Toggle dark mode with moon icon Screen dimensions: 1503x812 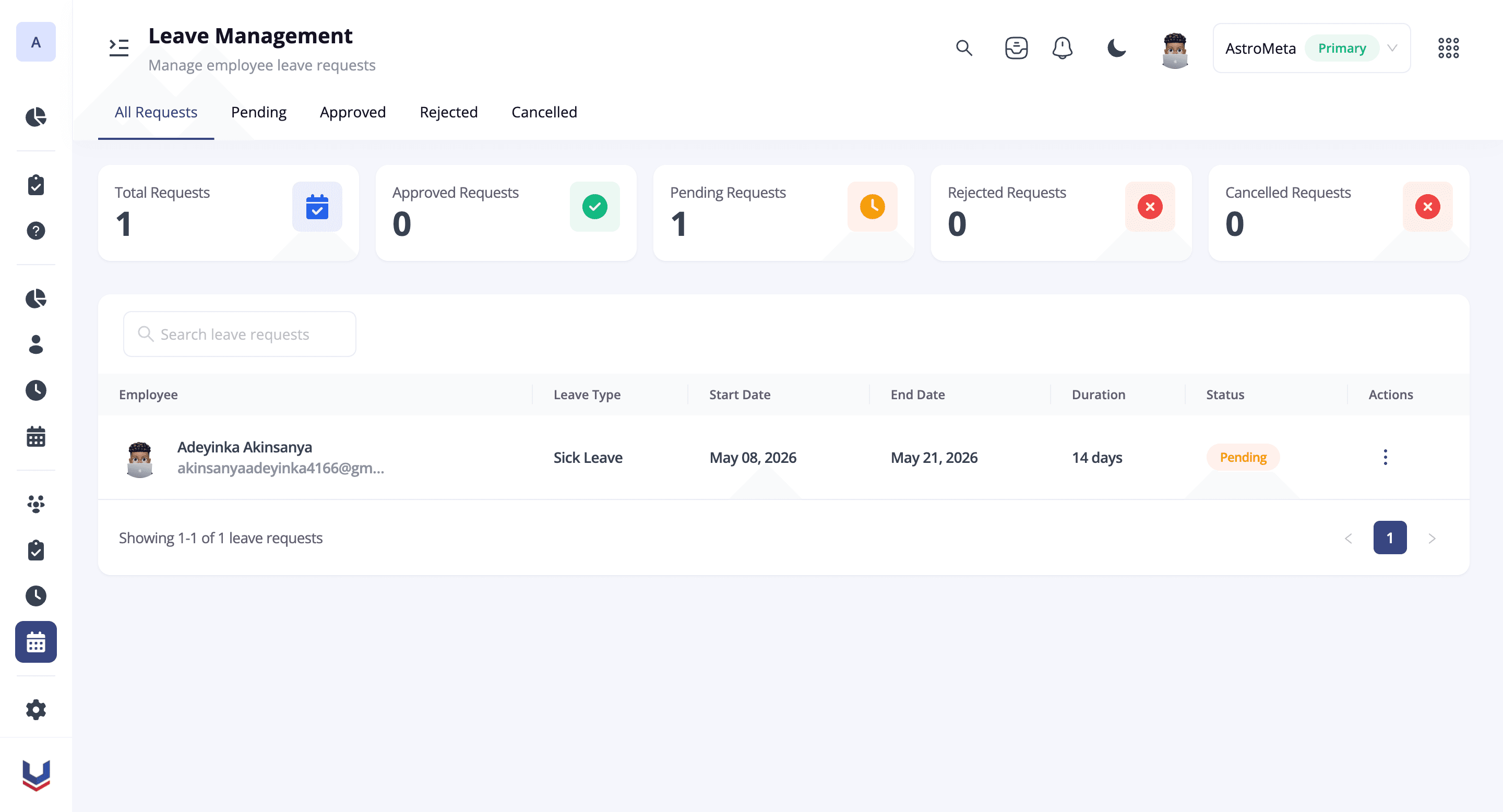point(1116,48)
